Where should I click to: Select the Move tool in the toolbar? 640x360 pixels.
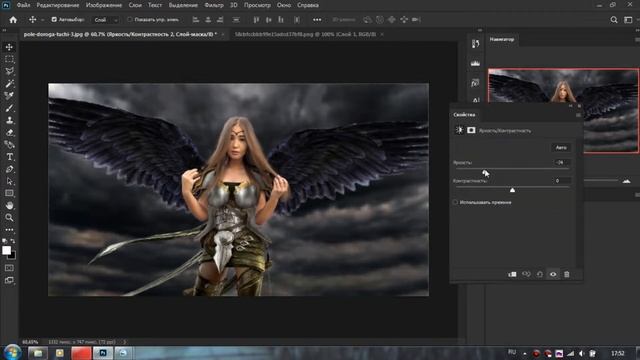9,47
